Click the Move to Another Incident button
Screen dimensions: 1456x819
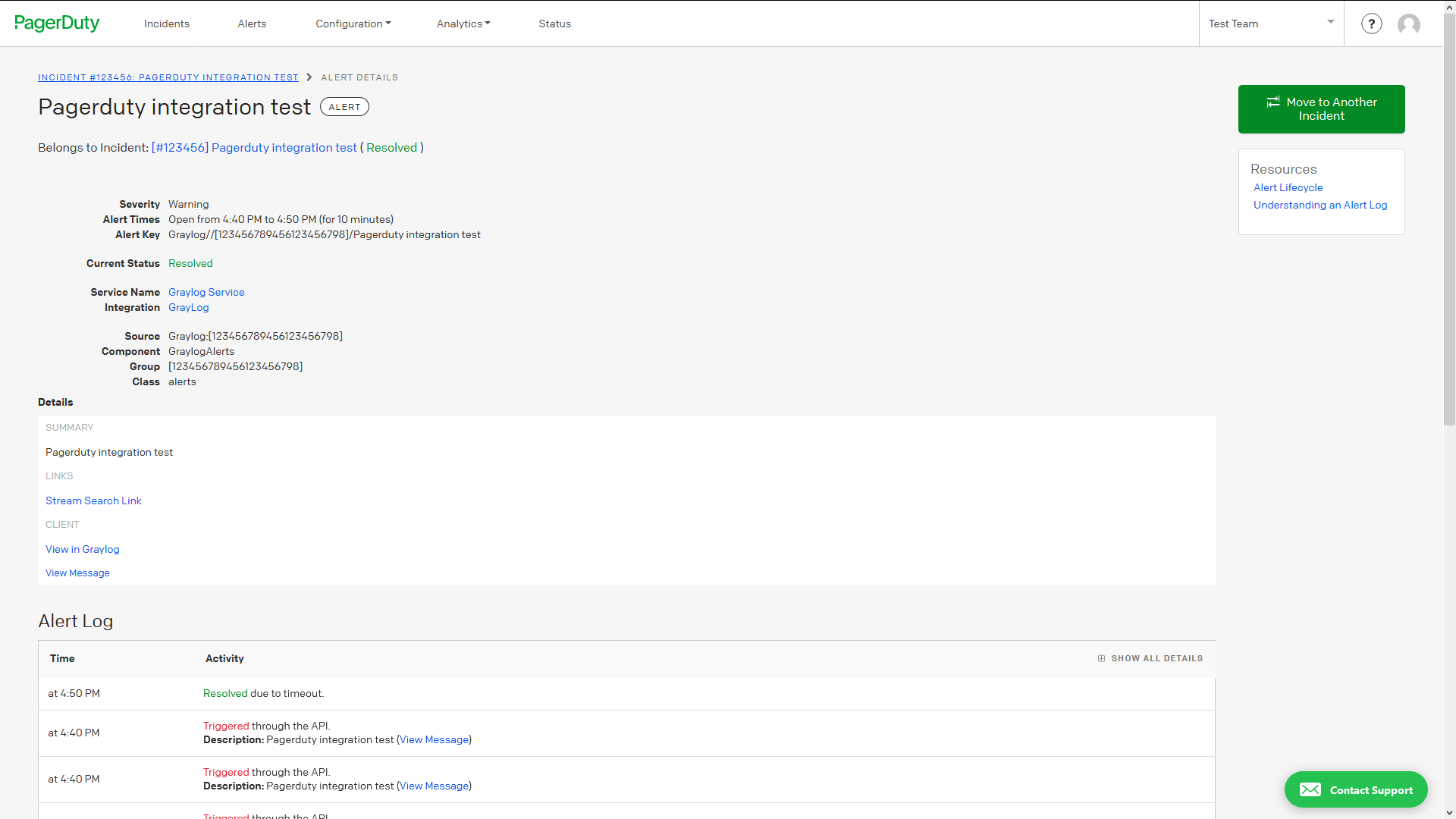1322,108
